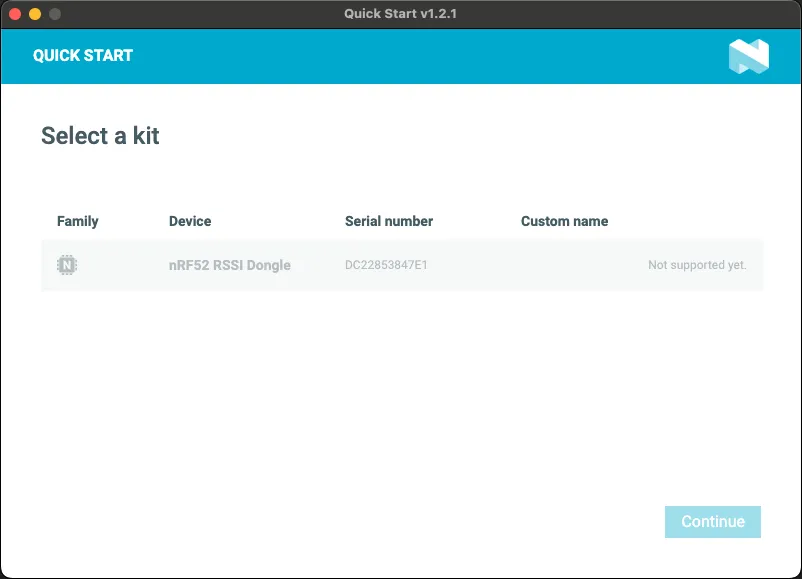
Task: Click the Family column header
Action: pos(77,221)
